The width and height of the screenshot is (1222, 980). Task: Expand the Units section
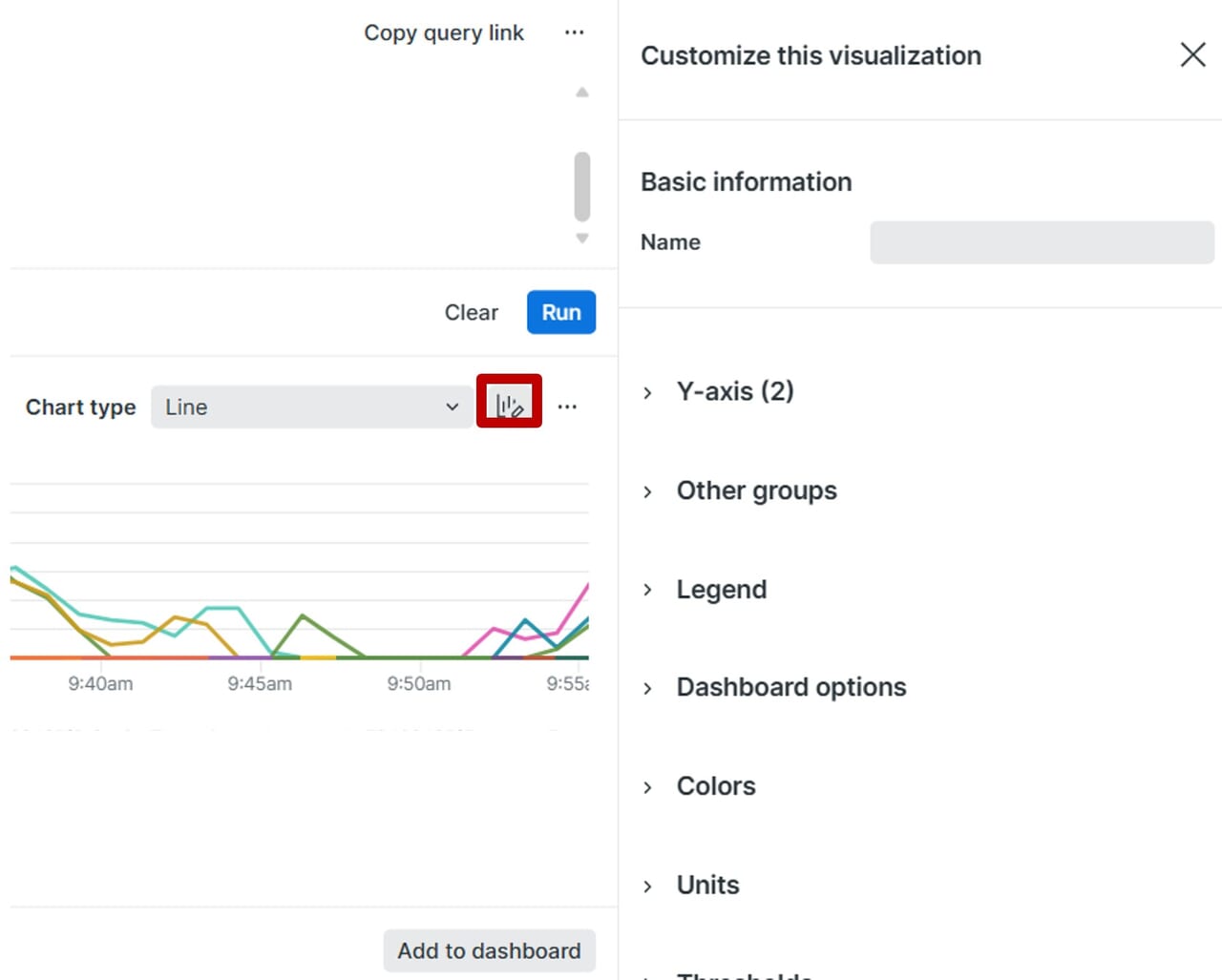[x=707, y=885]
